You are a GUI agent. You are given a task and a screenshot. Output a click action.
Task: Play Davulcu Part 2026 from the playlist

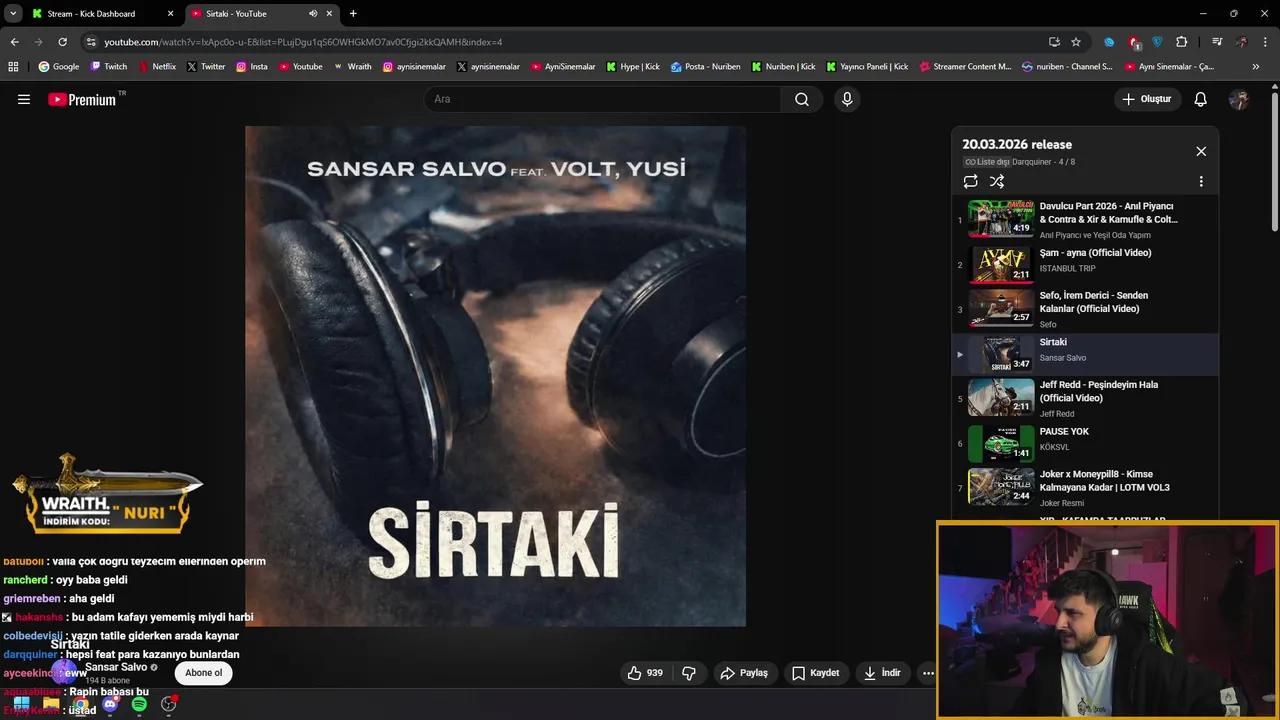point(1085,219)
